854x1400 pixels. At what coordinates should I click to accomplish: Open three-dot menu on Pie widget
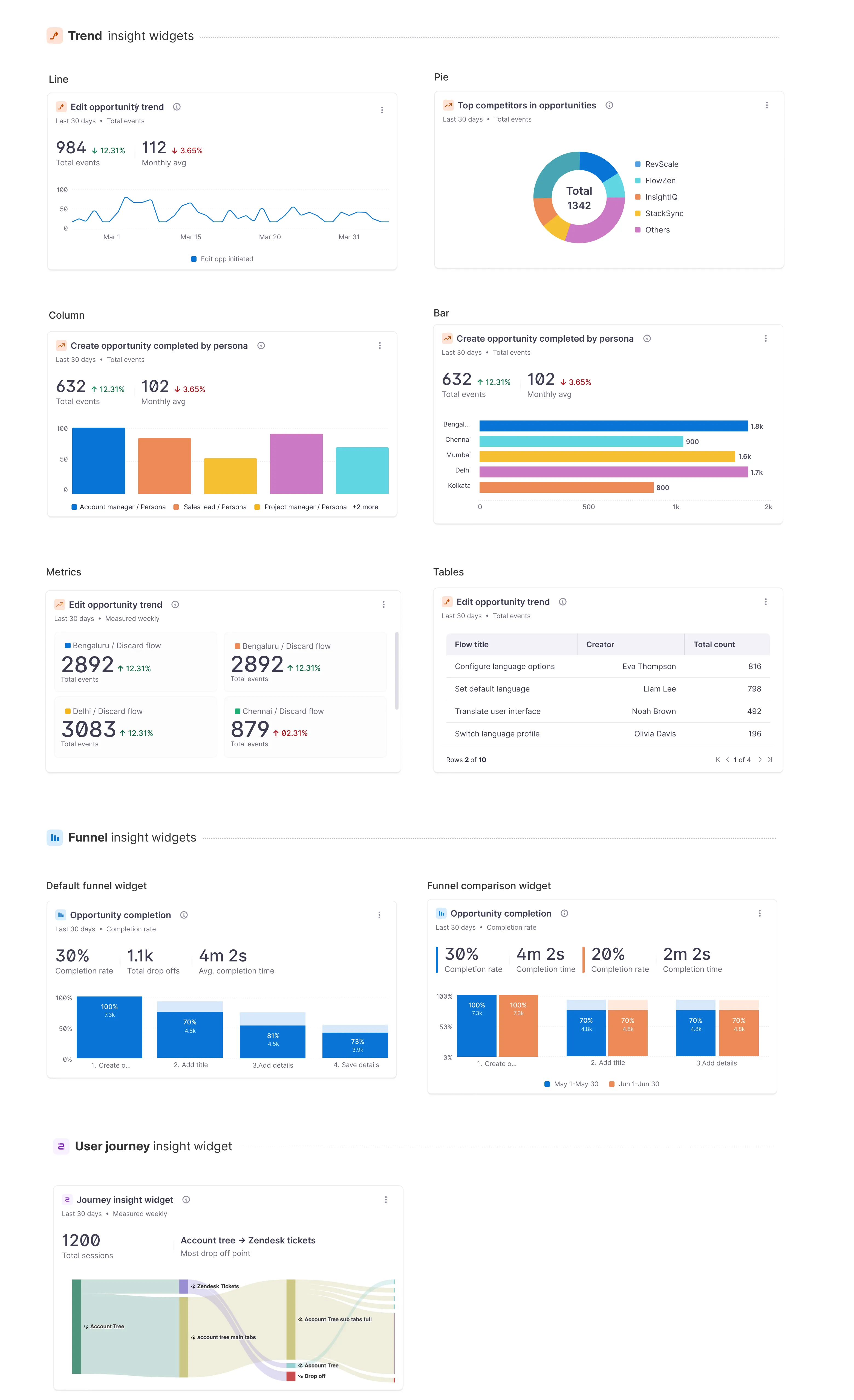tap(766, 105)
